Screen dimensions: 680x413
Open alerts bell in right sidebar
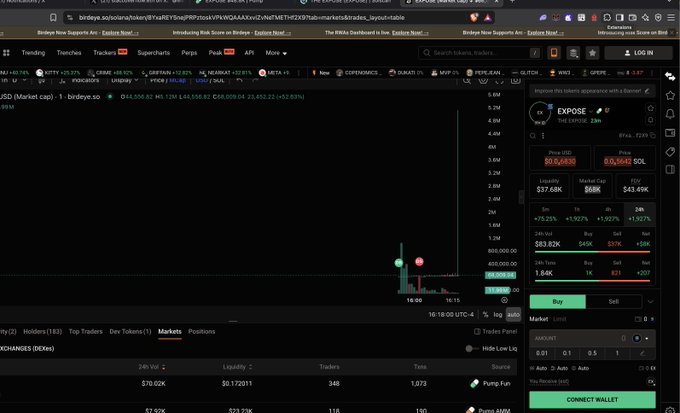[x=670, y=114]
